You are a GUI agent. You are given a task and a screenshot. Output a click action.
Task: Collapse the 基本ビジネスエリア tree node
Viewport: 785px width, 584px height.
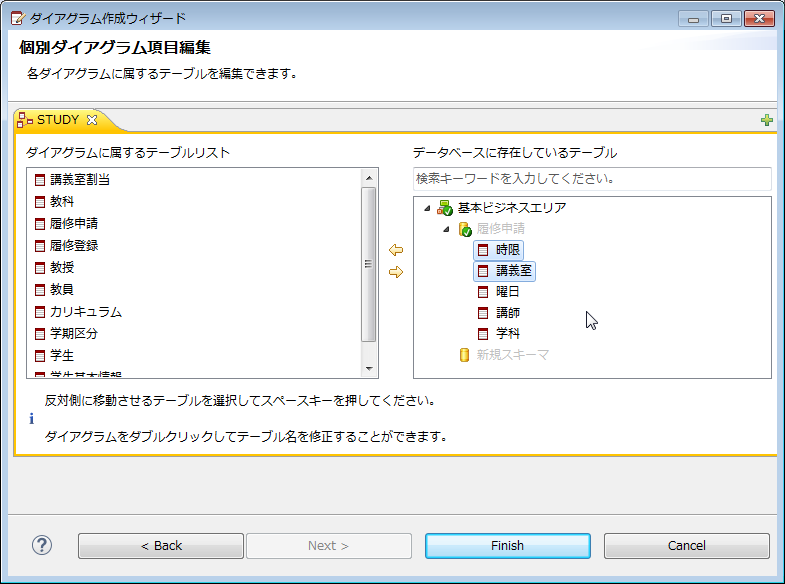pos(427,208)
